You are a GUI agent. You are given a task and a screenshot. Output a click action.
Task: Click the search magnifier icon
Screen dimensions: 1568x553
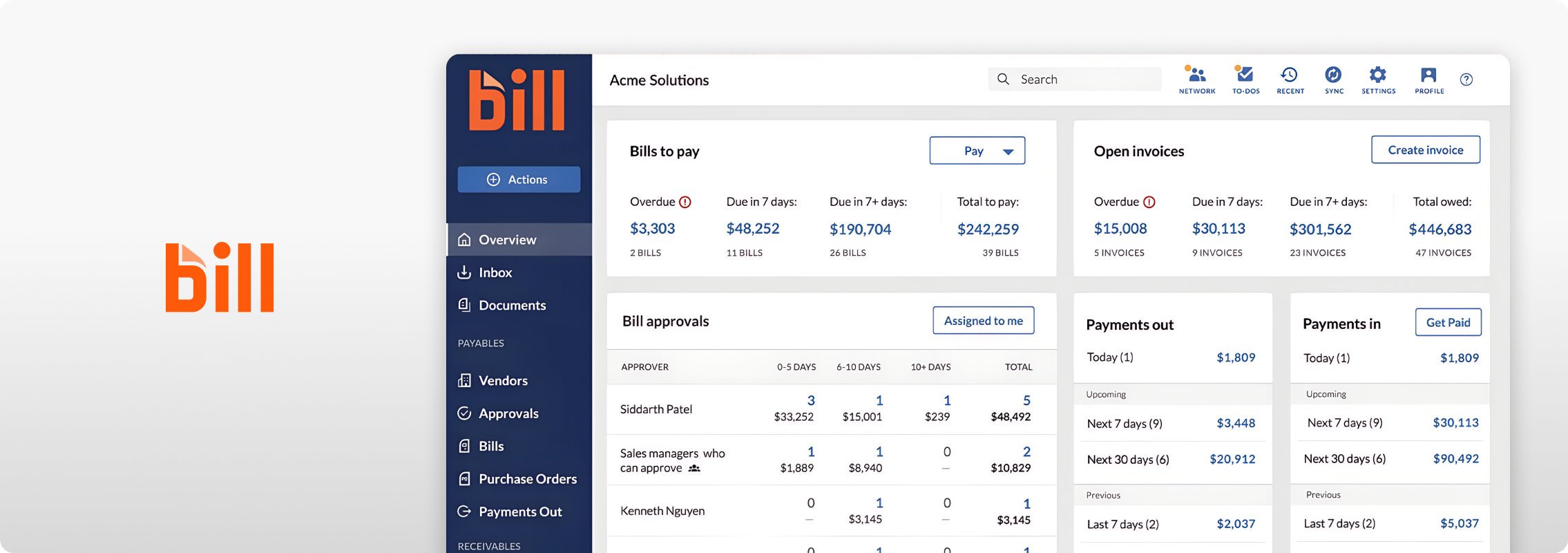pos(1003,79)
